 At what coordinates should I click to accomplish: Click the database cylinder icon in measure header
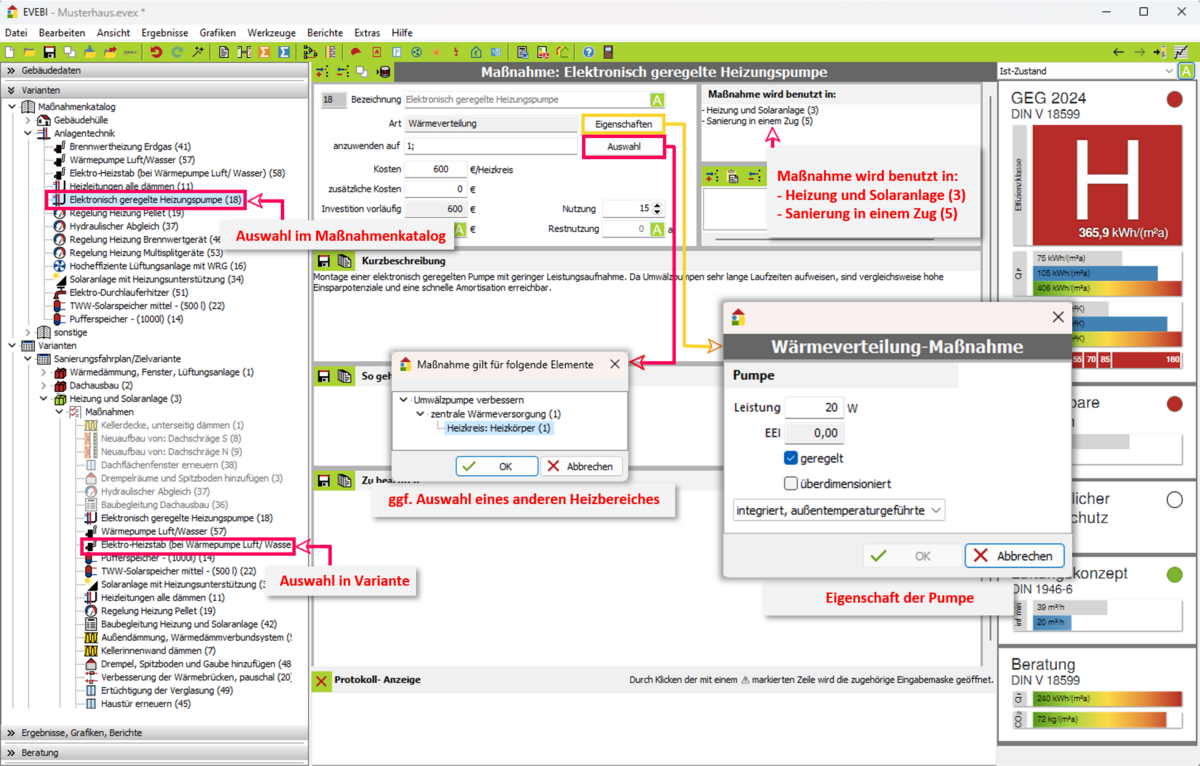384,72
